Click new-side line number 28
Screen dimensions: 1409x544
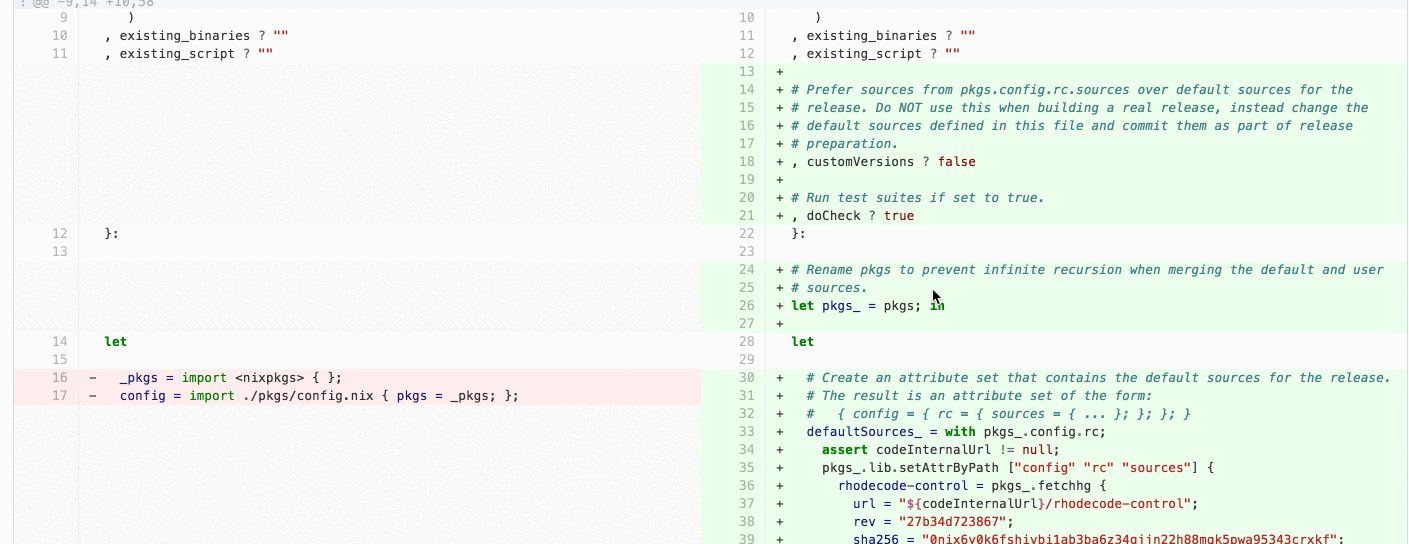[746, 342]
